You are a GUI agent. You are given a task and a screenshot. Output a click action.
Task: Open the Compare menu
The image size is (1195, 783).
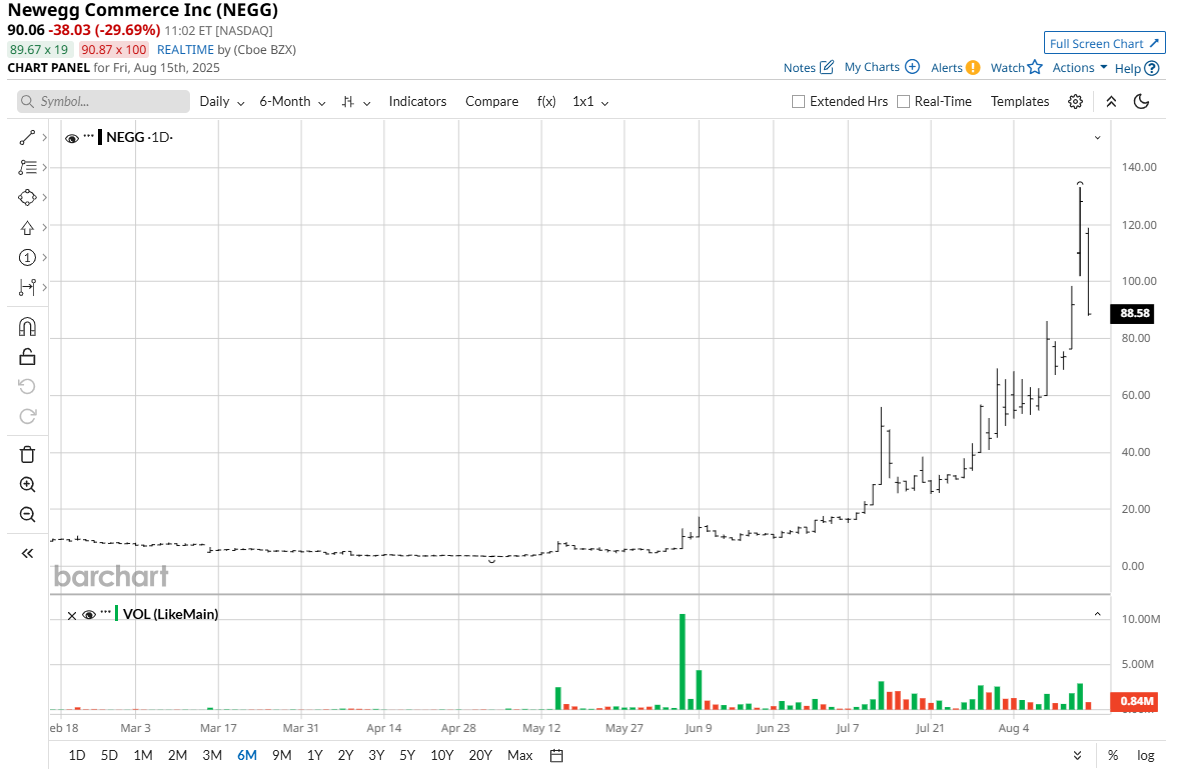click(492, 101)
